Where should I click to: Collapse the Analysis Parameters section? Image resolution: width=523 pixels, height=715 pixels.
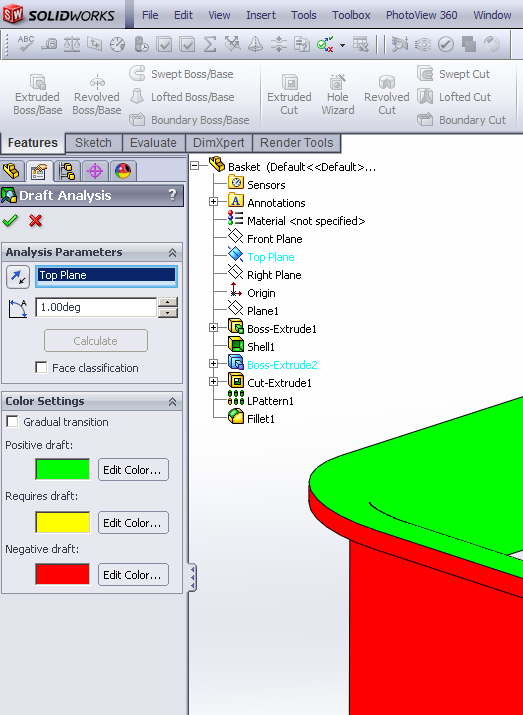pyautogui.click(x=172, y=253)
